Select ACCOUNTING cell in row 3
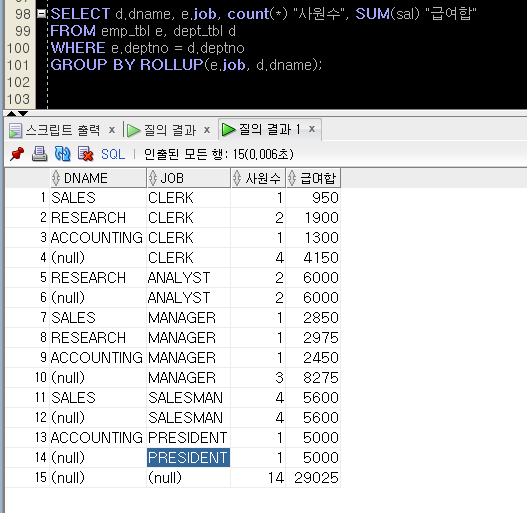 click(98, 238)
